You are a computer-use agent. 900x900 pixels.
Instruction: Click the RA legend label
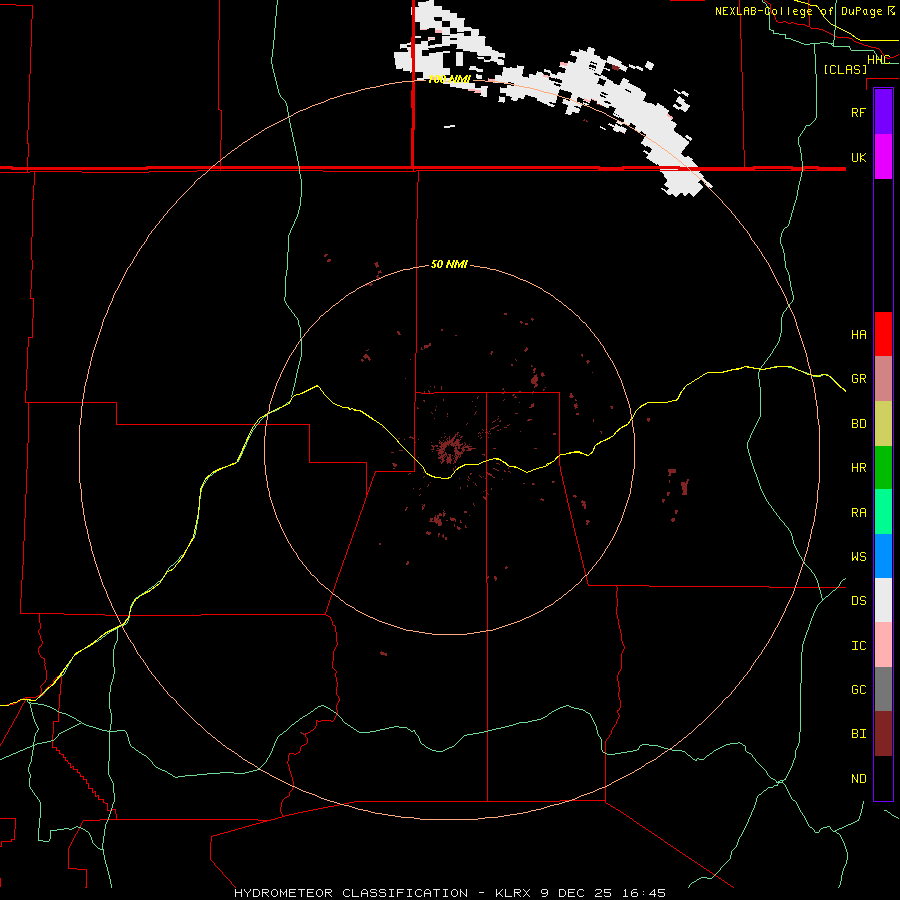tap(858, 513)
